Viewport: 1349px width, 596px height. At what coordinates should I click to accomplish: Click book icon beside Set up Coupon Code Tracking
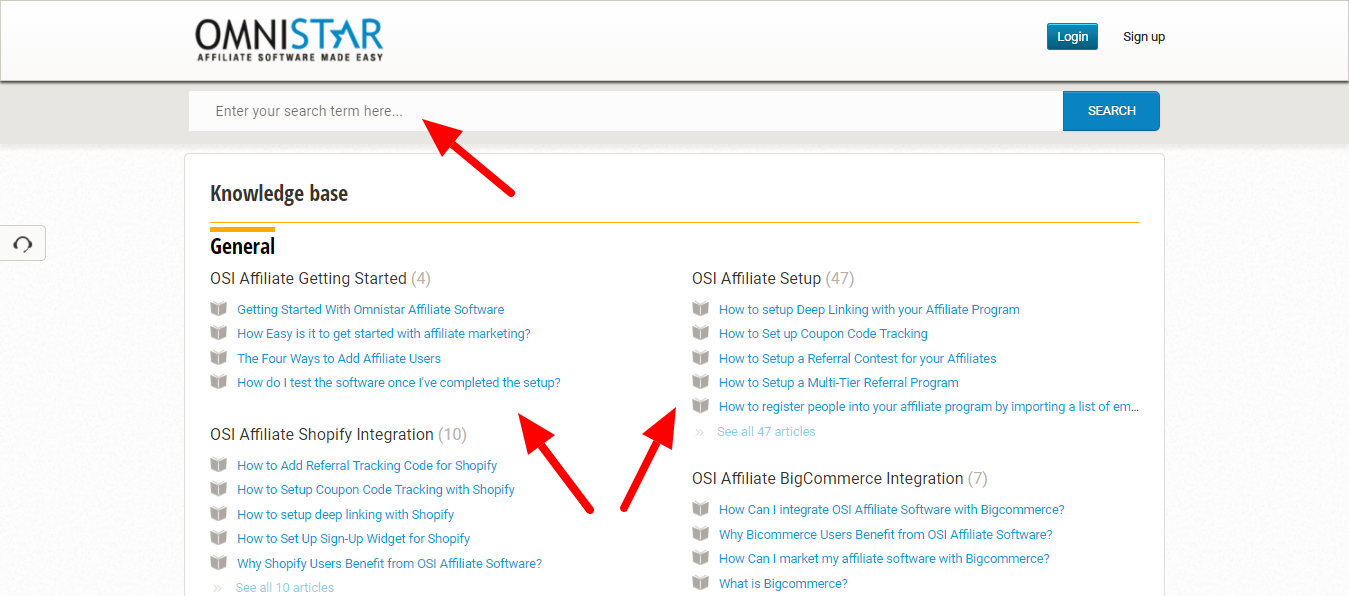tap(701, 333)
